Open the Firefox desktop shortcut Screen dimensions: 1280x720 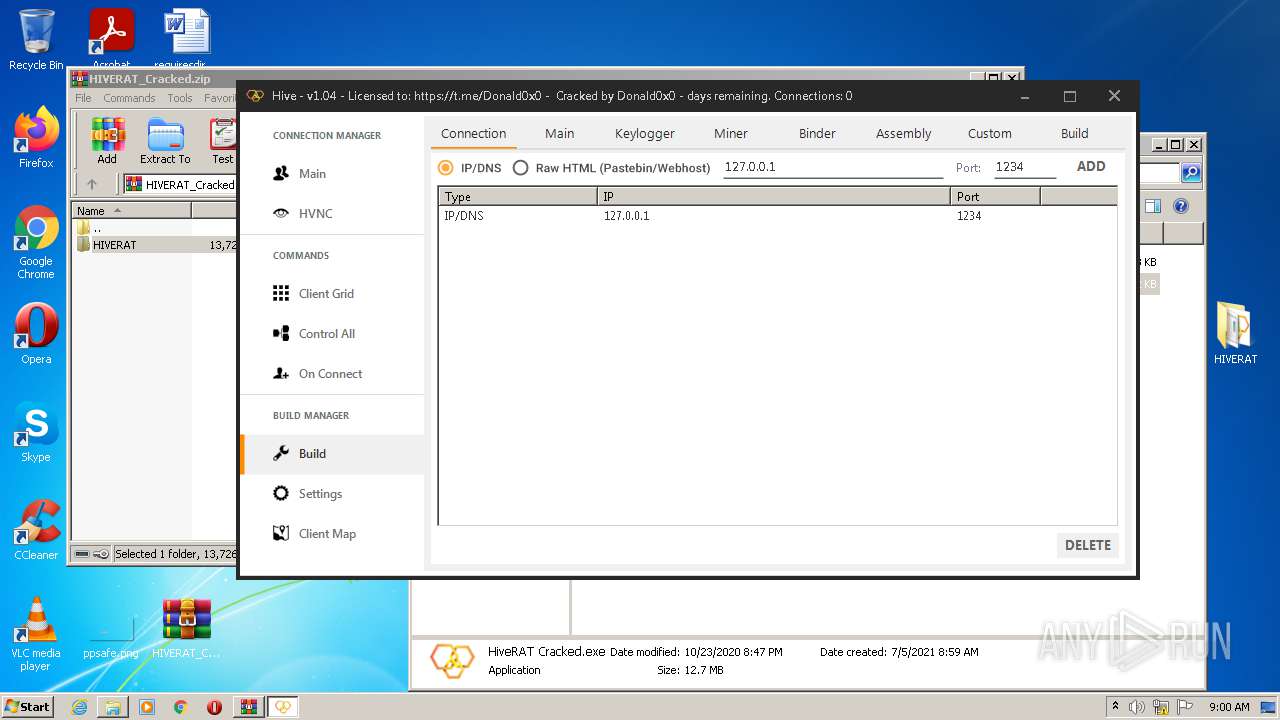pyautogui.click(x=36, y=138)
